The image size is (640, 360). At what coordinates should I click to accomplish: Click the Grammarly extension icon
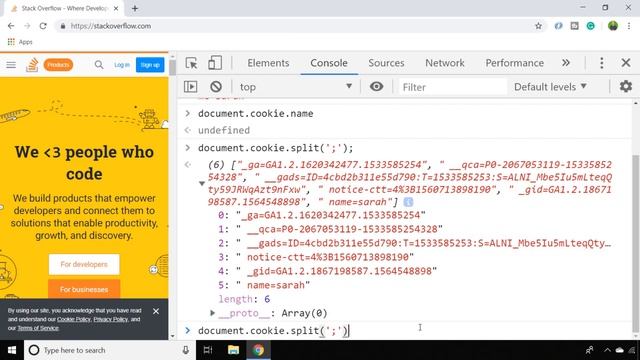(x=590, y=26)
